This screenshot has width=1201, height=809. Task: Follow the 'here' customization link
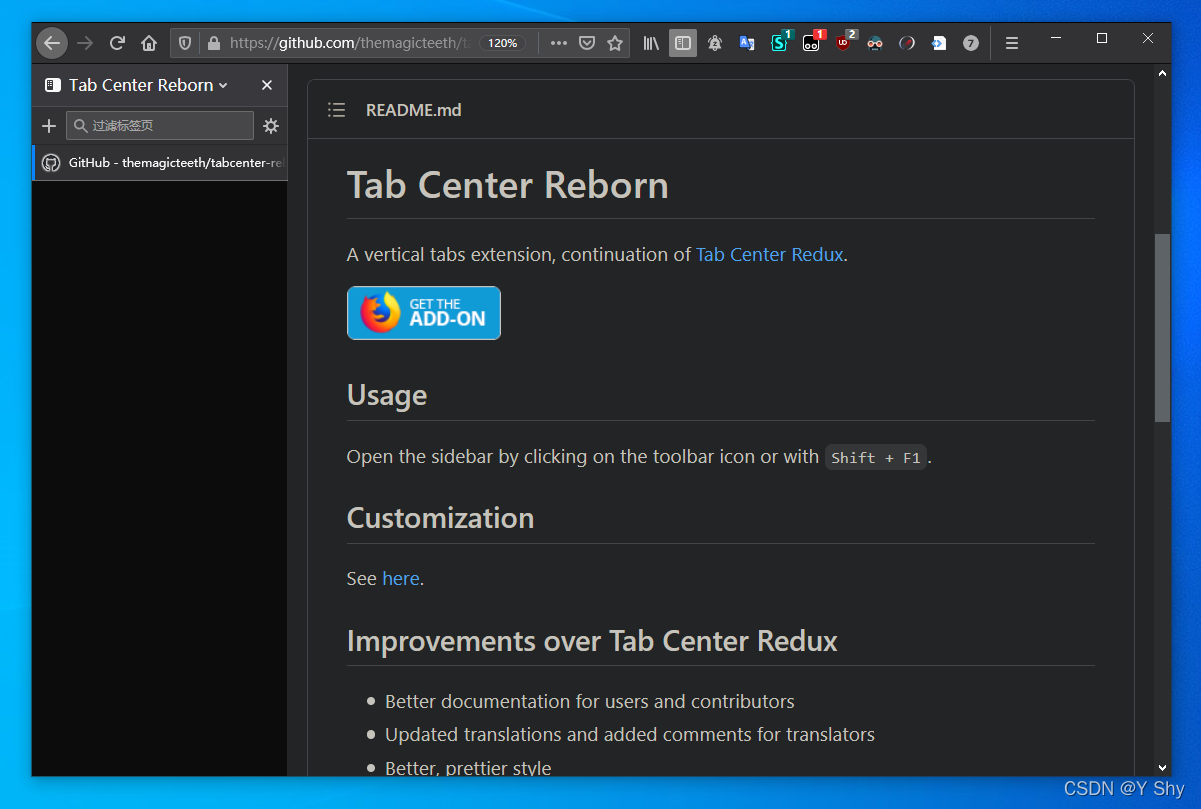pos(401,578)
